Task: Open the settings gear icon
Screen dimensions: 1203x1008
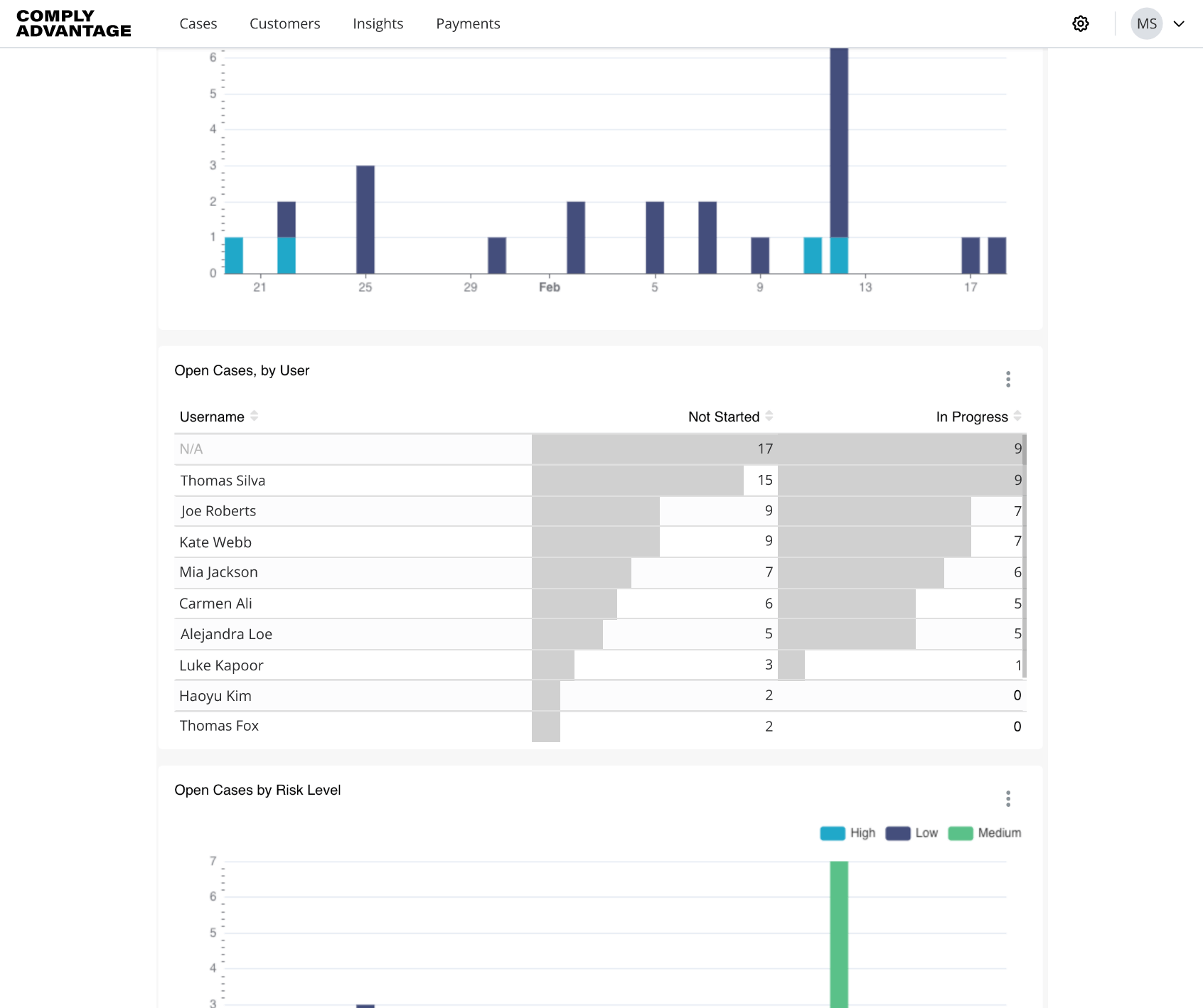Action: (x=1080, y=23)
